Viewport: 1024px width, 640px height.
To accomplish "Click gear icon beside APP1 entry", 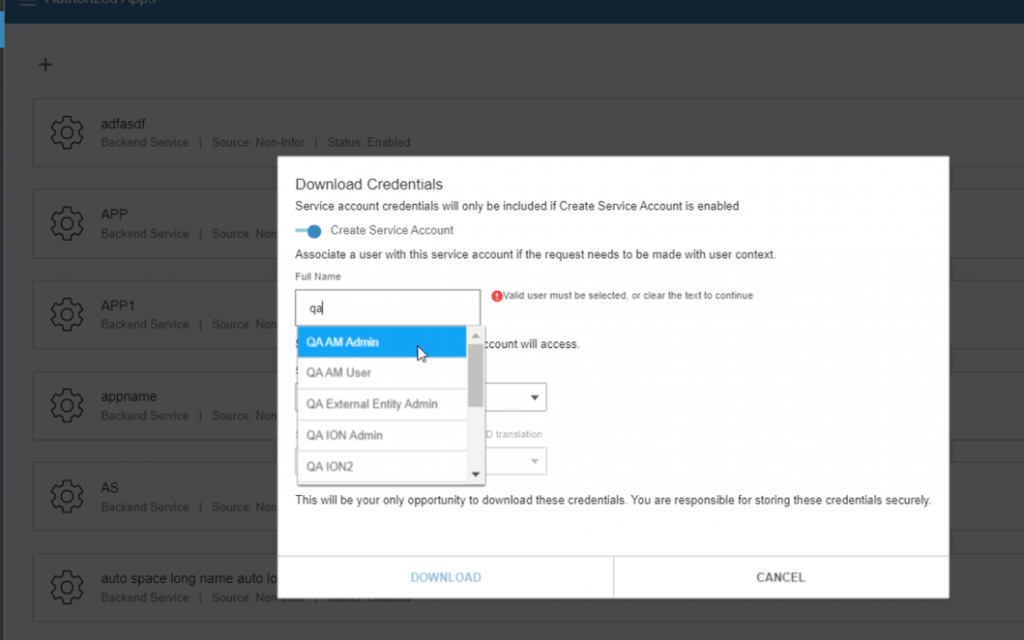I will pyautogui.click(x=66, y=314).
